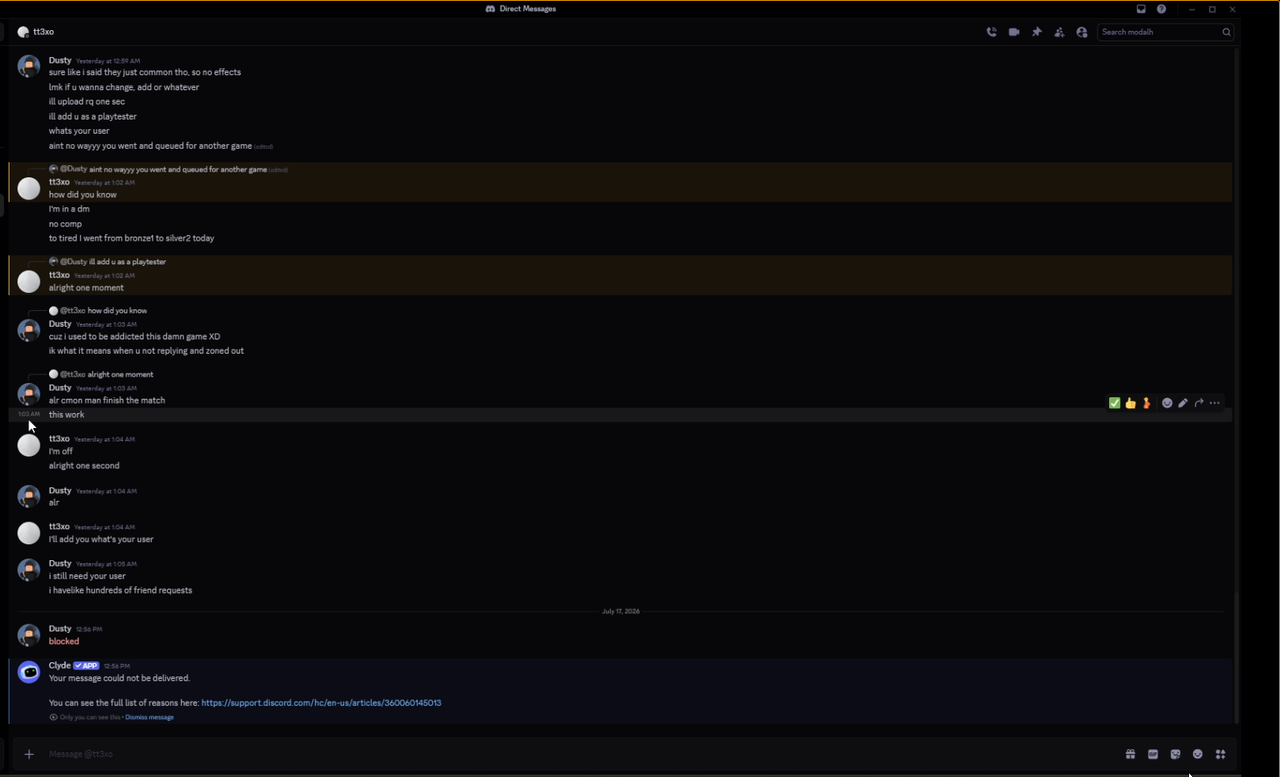React with thumbs up emoji
Image resolution: width=1280 pixels, height=777 pixels.
pos(1130,403)
